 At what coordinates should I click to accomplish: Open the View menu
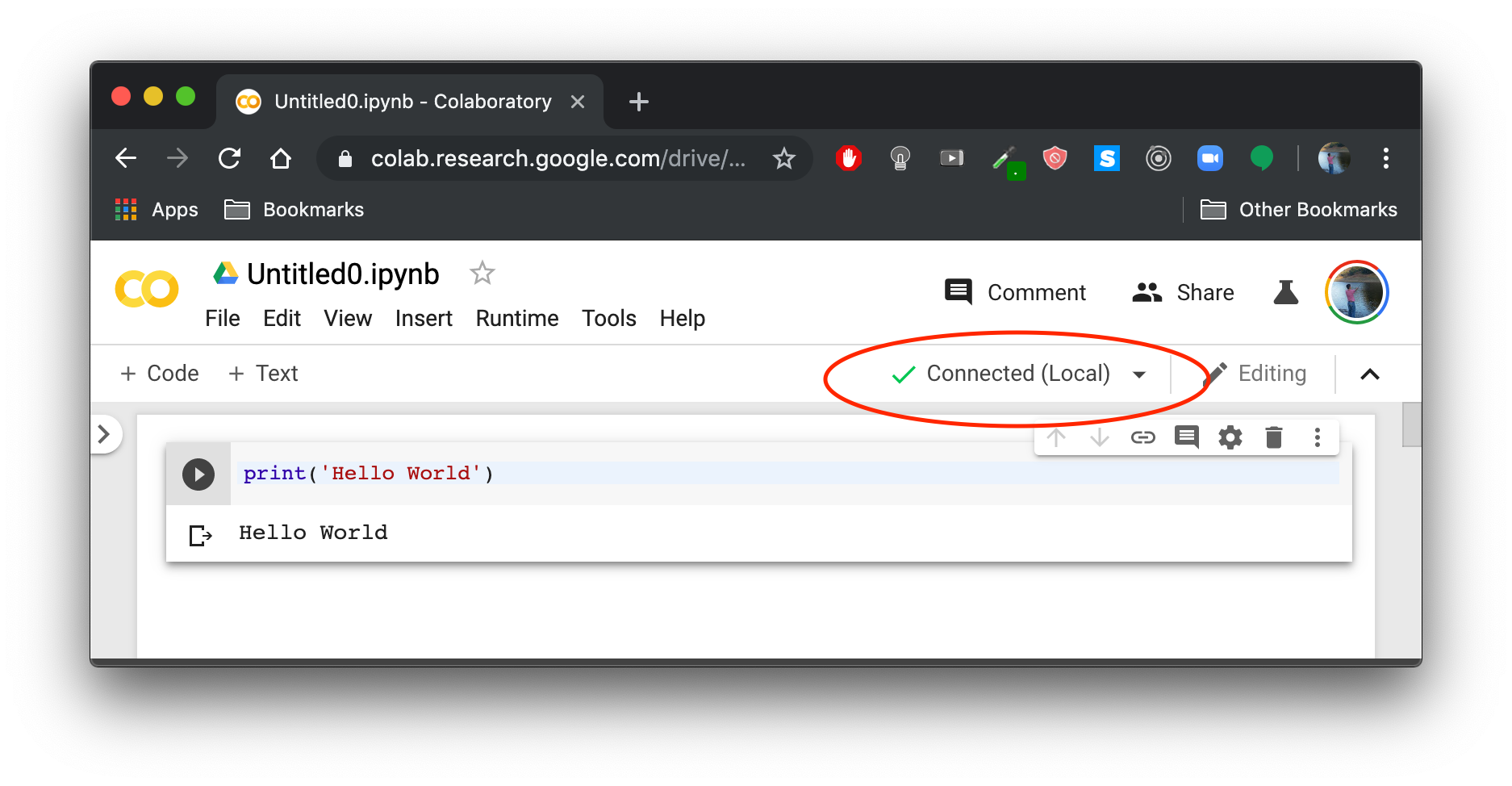pos(348,319)
